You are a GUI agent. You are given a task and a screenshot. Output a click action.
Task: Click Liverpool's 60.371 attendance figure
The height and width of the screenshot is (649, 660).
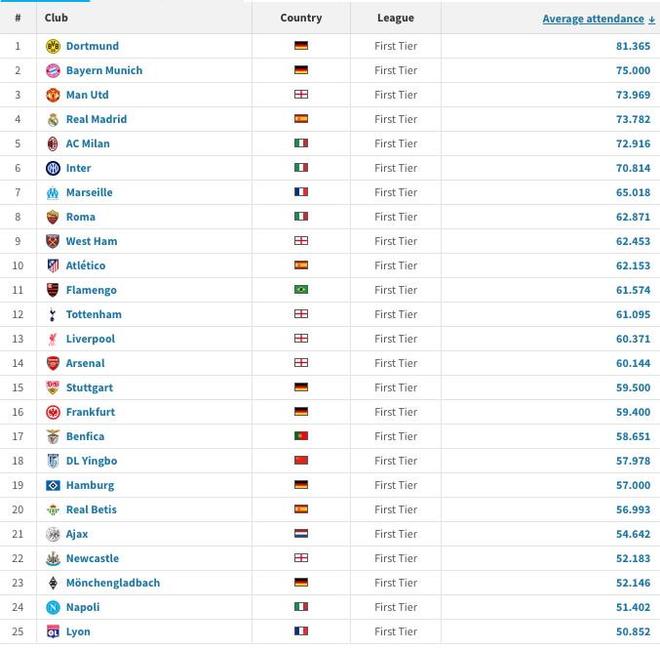[x=632, y=339]
